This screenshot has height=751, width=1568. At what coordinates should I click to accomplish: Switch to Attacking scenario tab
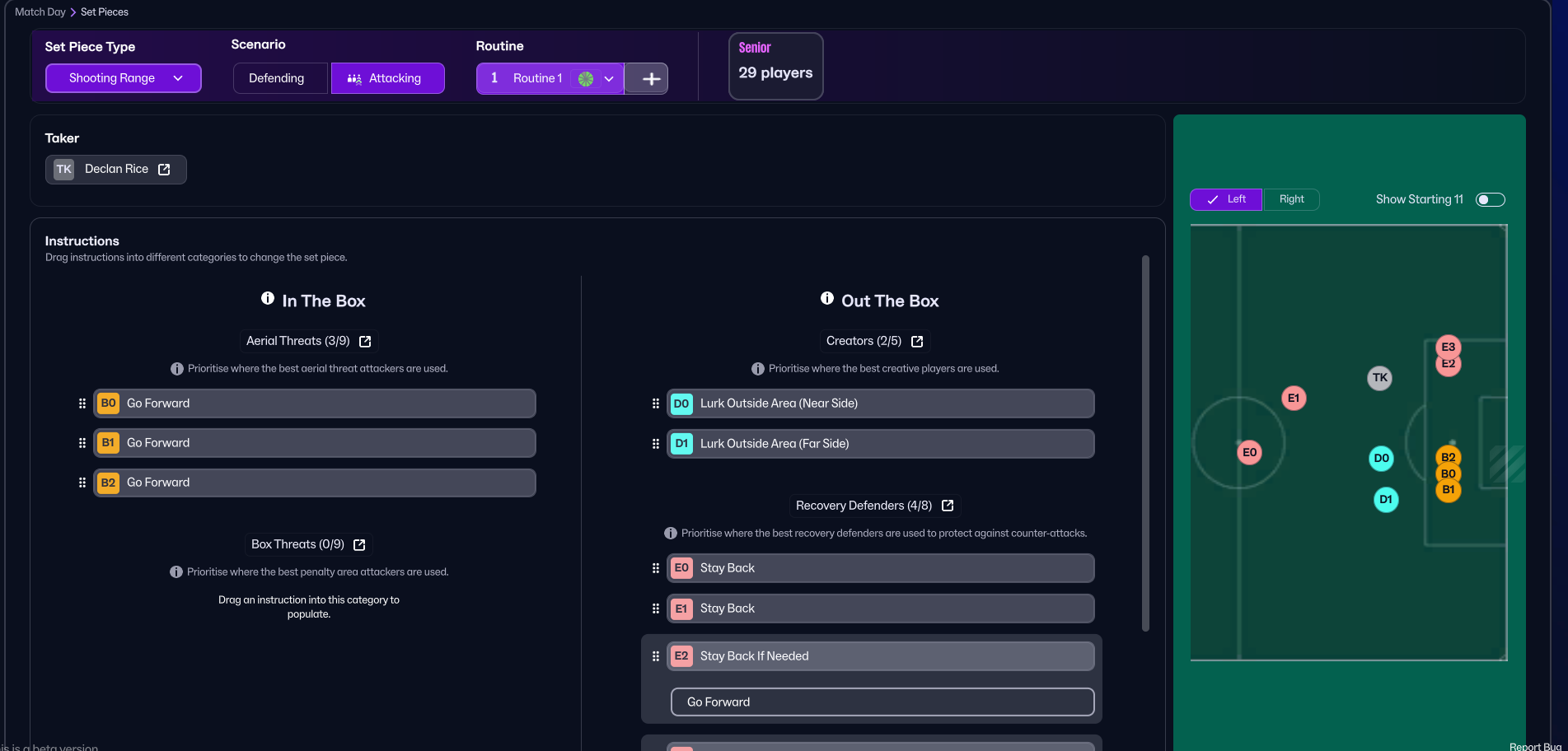(x=387, y=78)
